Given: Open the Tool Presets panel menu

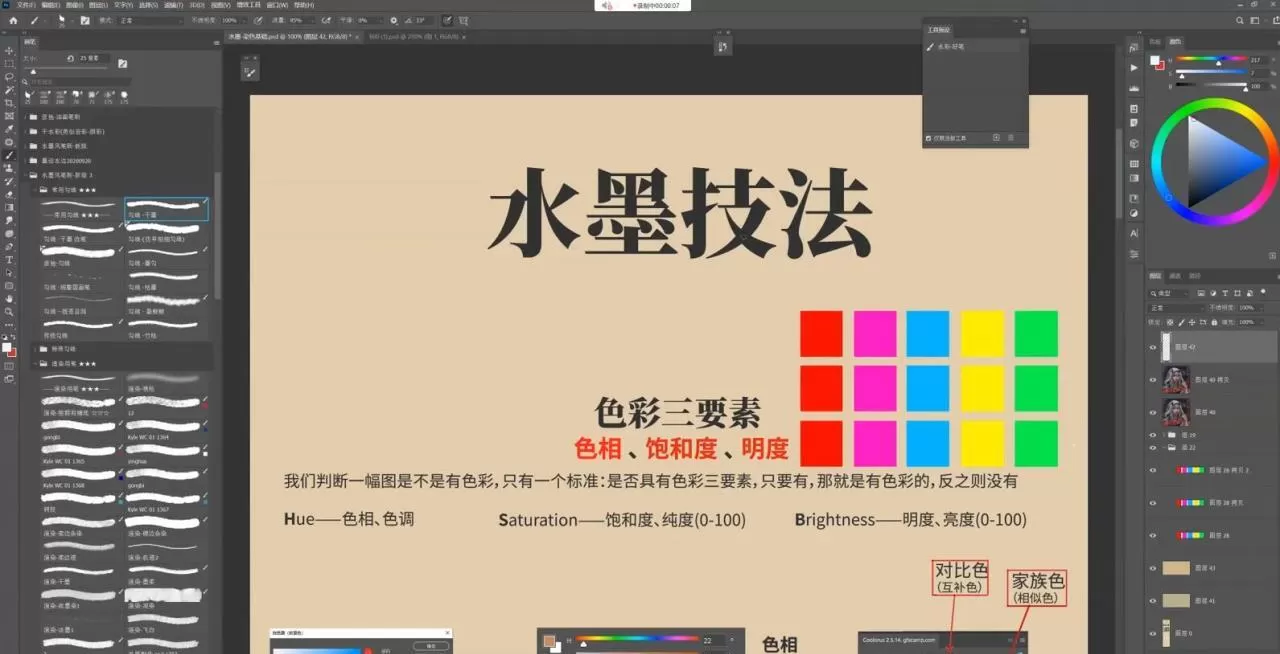Looking at the screenshot, I should [1023, 31].
